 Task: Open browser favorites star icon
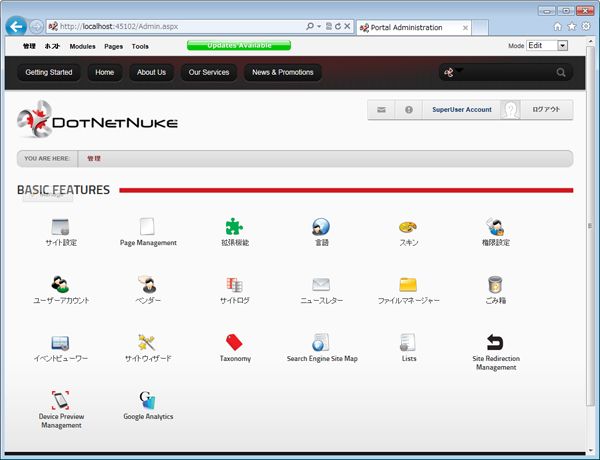572,26
